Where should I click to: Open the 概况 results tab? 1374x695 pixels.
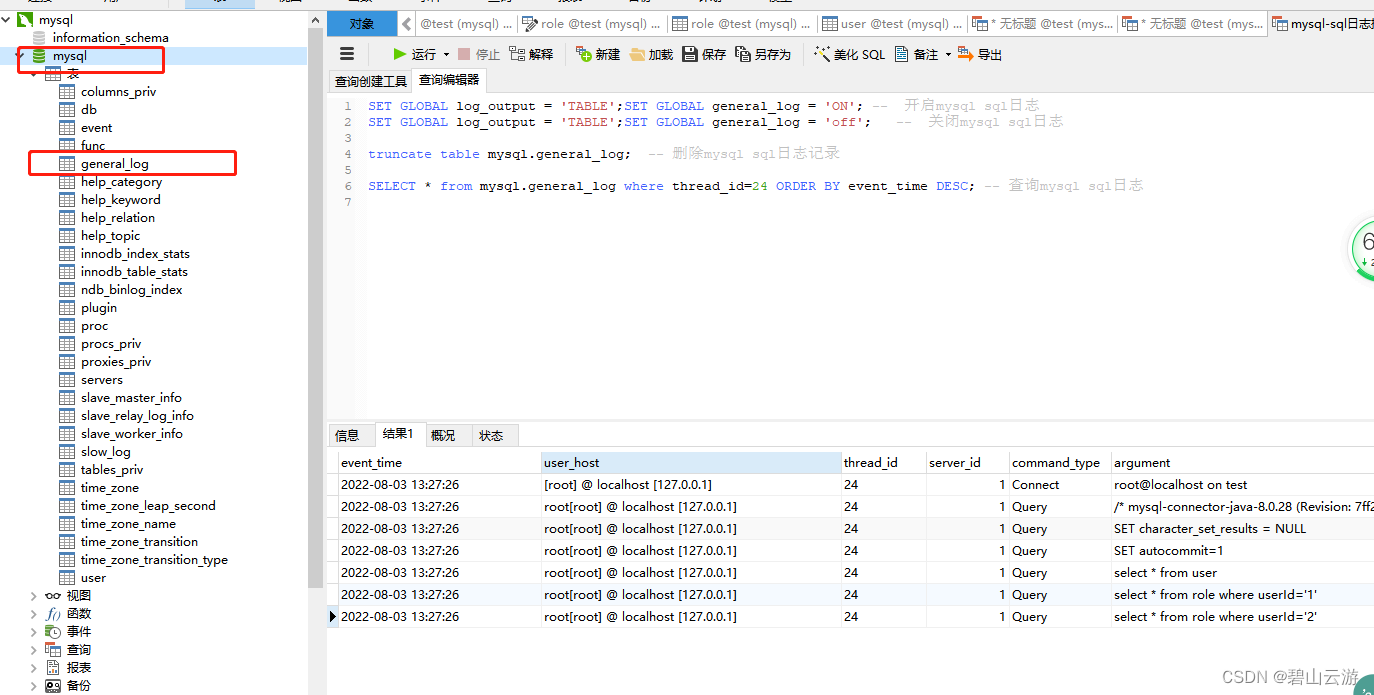(446, 434)
